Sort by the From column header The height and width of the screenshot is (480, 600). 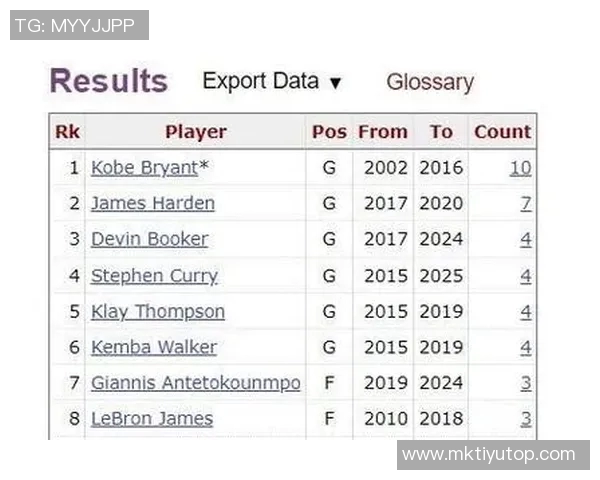[x=383, y=132]
